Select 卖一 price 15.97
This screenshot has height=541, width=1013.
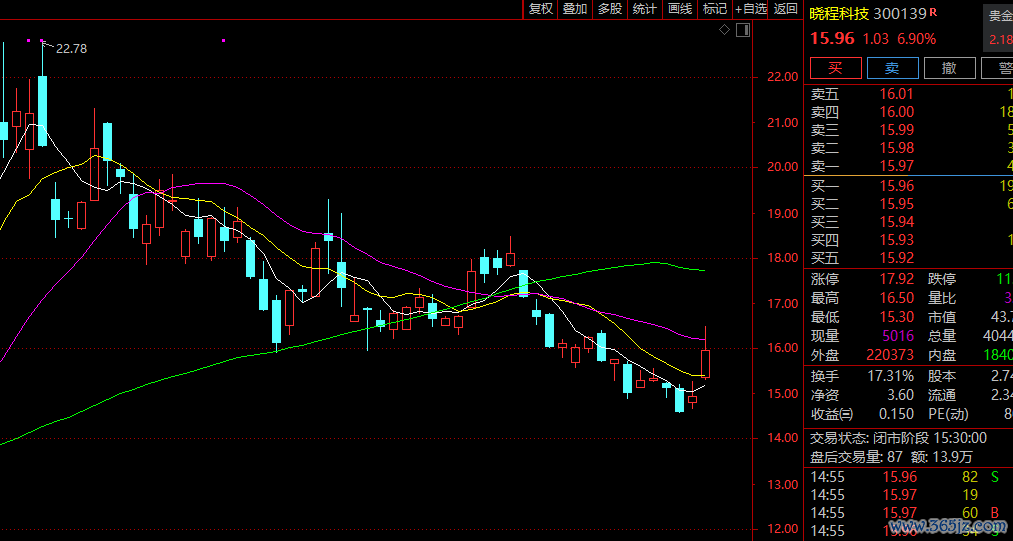(x=897, y=166)
